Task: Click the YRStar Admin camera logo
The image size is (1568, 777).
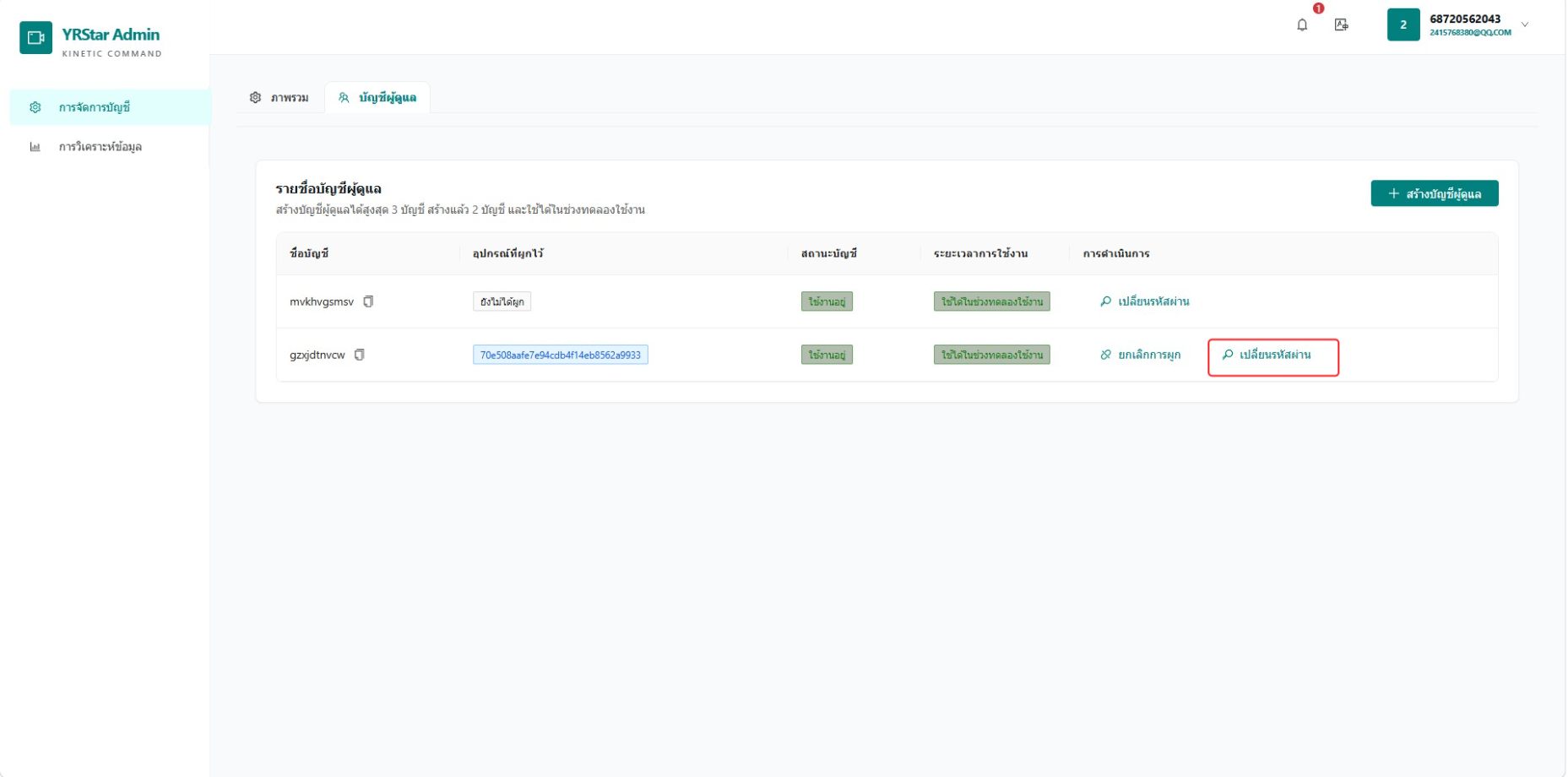Action: tap(35, 38)
